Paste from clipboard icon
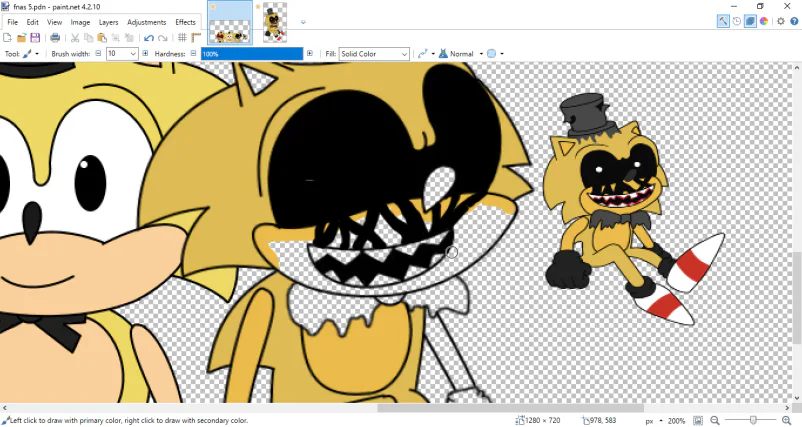The image size is (802, 427). [102, 38]
